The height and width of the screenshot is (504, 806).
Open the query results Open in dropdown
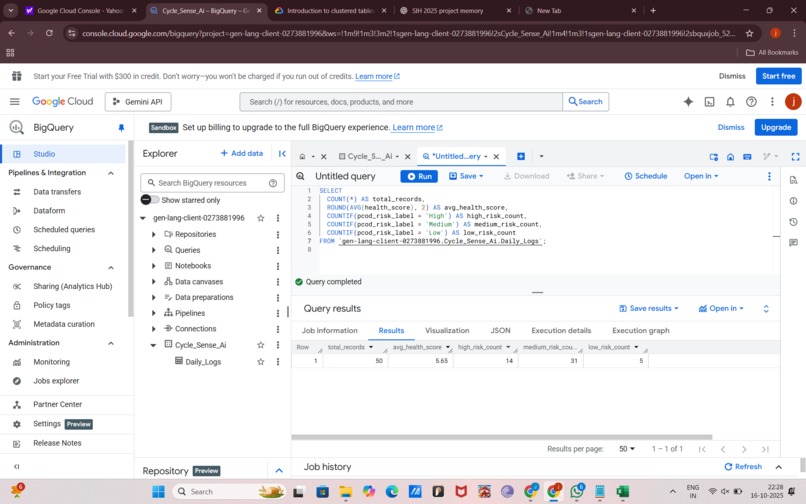(721, 308)
